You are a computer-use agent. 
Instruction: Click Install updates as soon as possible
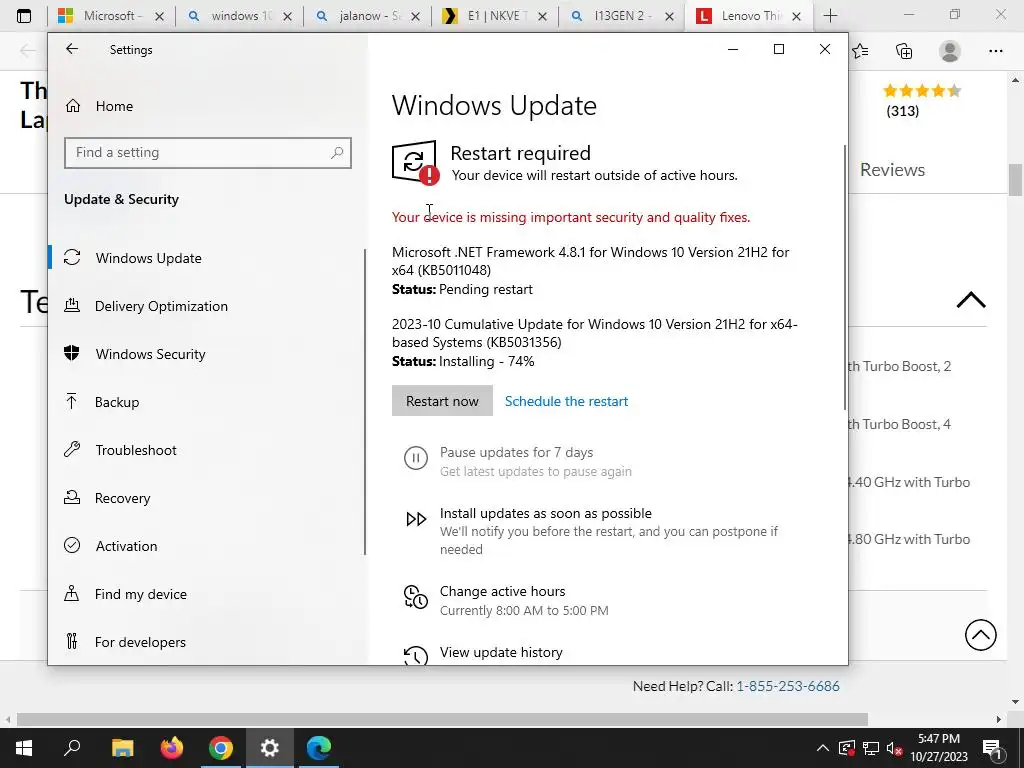(x=545, y=513)
